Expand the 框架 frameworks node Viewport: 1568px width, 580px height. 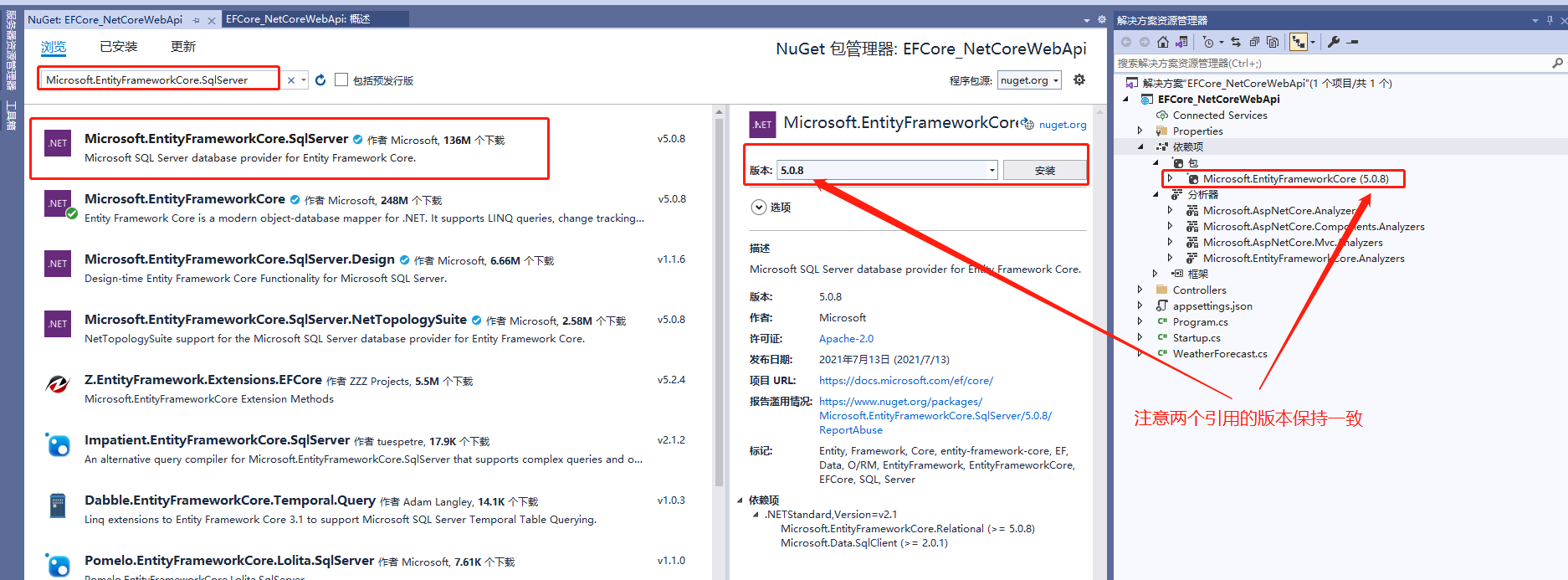[1156, 274]
